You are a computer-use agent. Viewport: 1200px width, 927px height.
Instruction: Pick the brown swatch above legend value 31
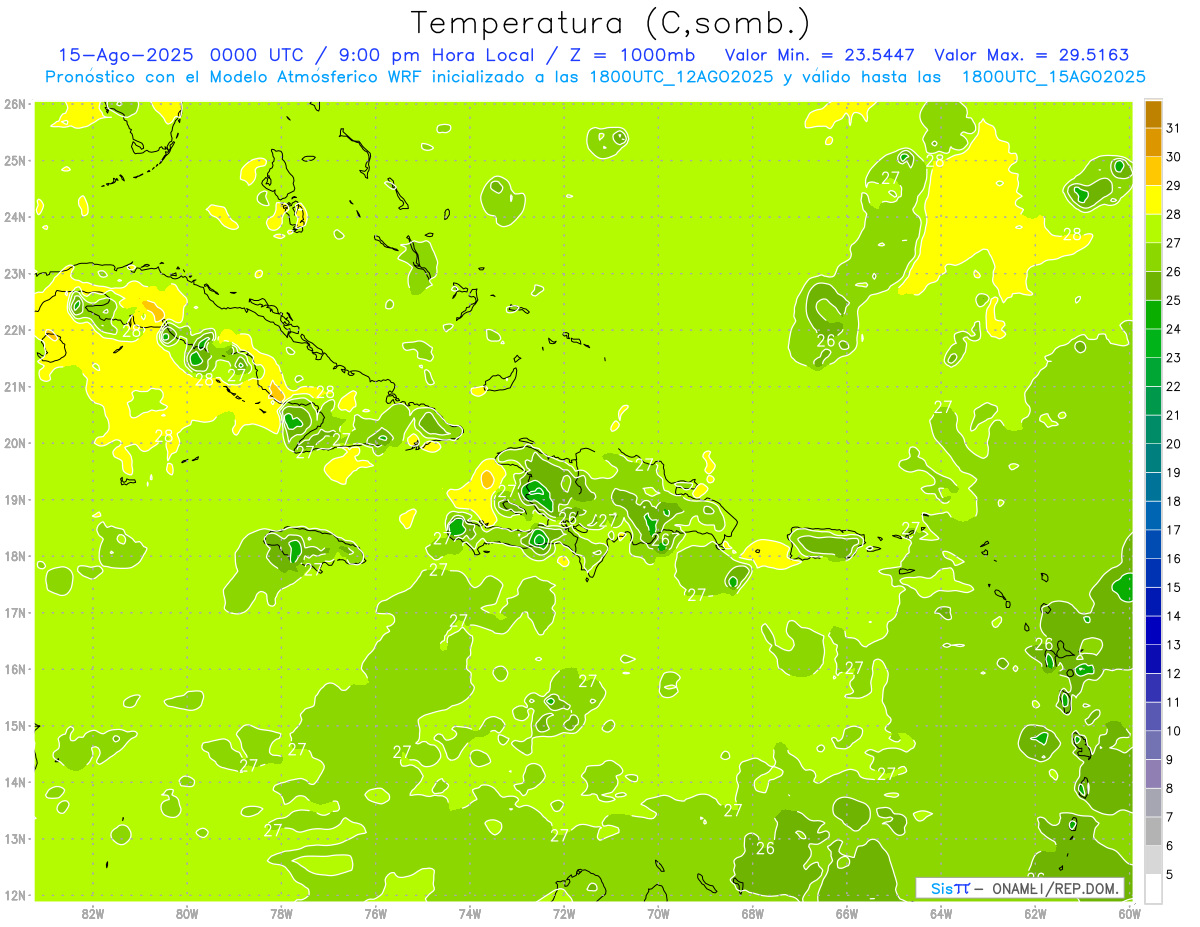coord(1153,115)
